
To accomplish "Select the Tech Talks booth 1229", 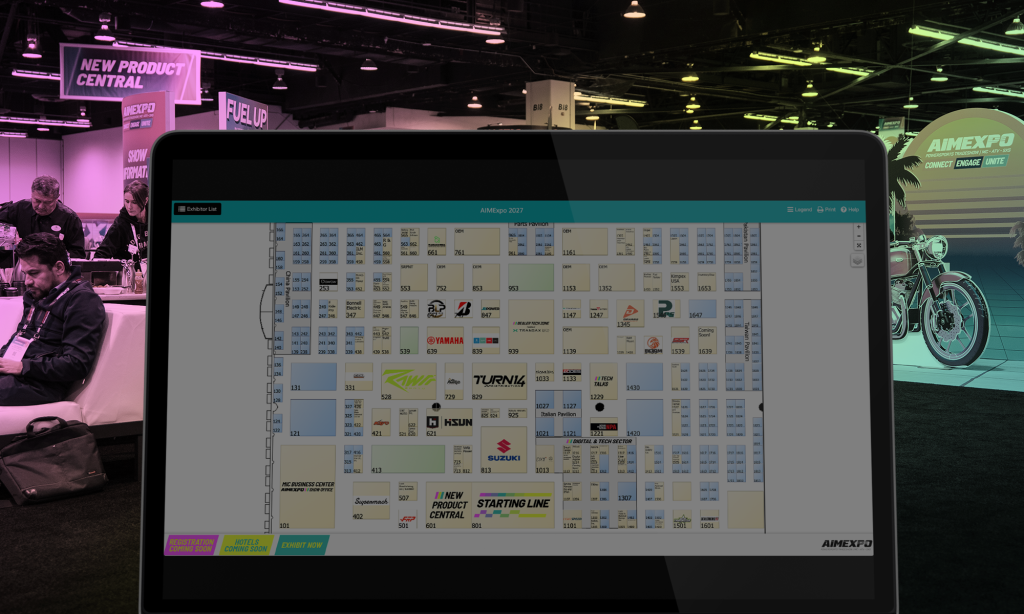I will coord(603,381).
